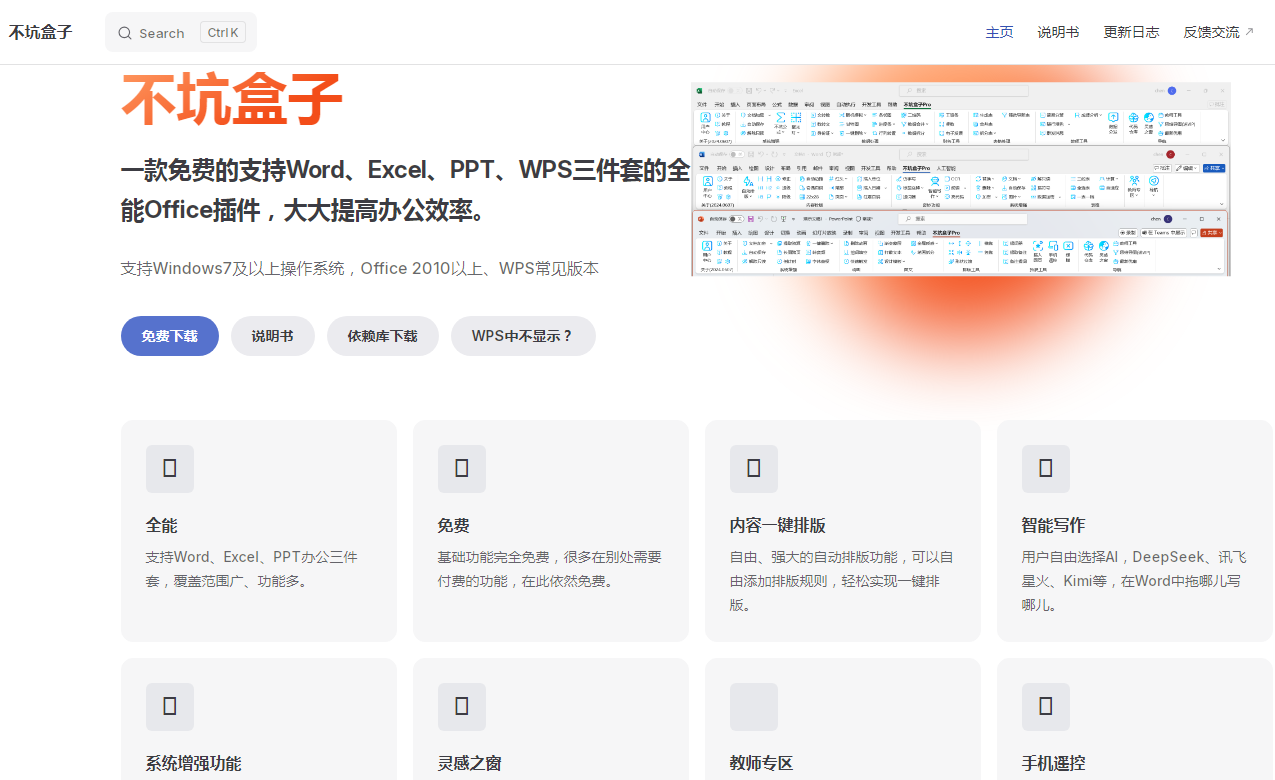This screenshot has width=1275, height=780.
Task: Click the 灵感之窗 card icon
Action: pos(462,707)
